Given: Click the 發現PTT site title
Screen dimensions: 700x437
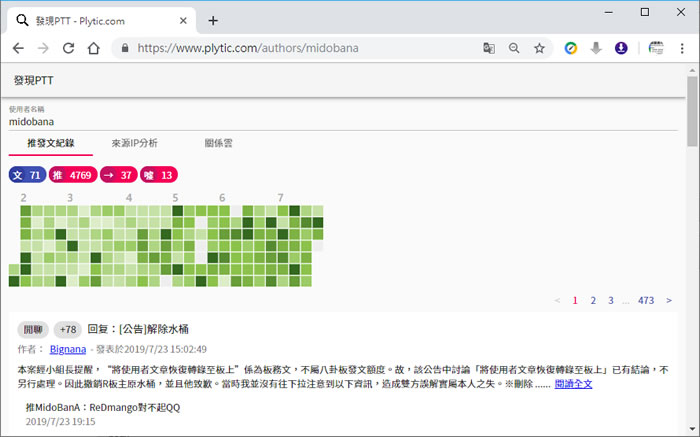Looking at the screenshot, I should 33,80.
